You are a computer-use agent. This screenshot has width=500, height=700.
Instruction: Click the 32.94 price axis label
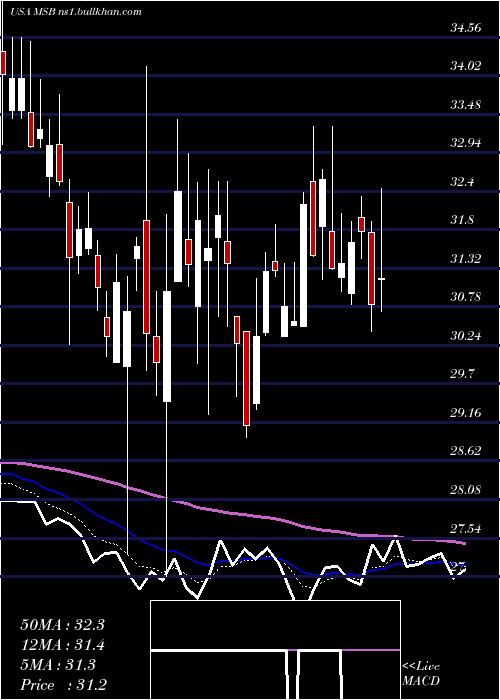point(466,143)
